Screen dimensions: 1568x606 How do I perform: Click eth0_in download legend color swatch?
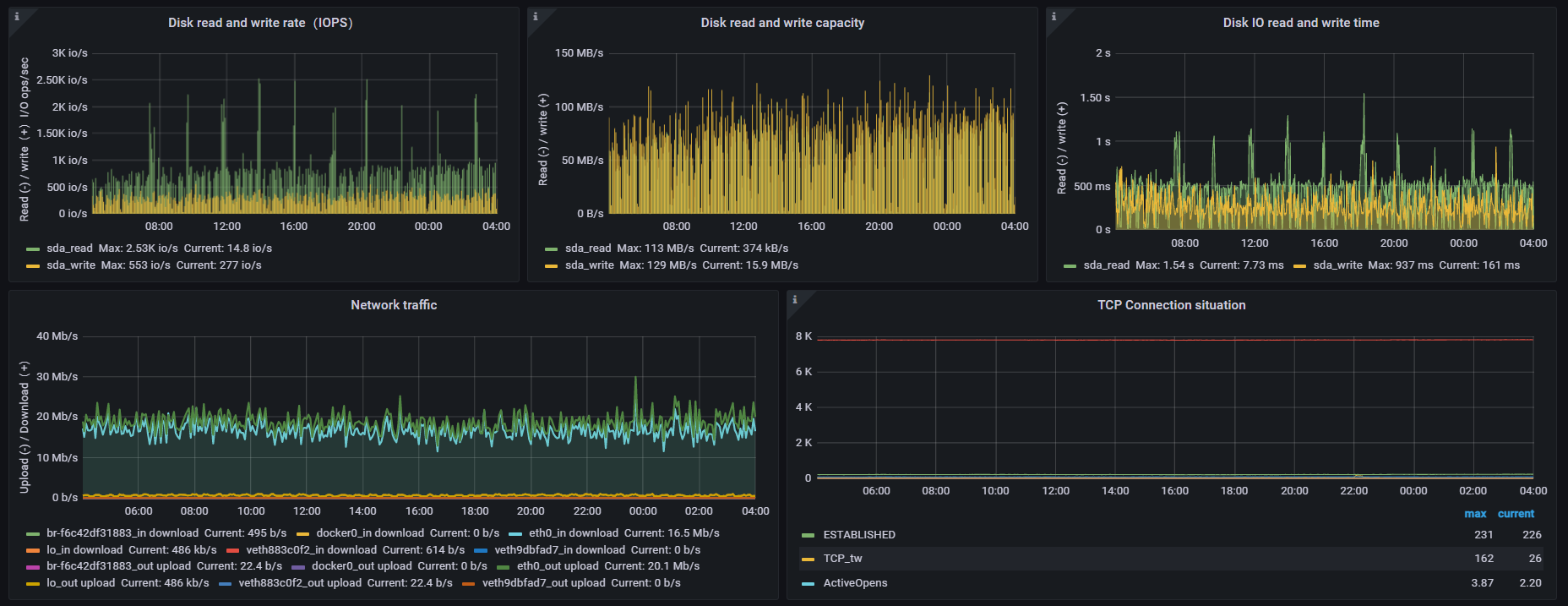tap(515, 534)
